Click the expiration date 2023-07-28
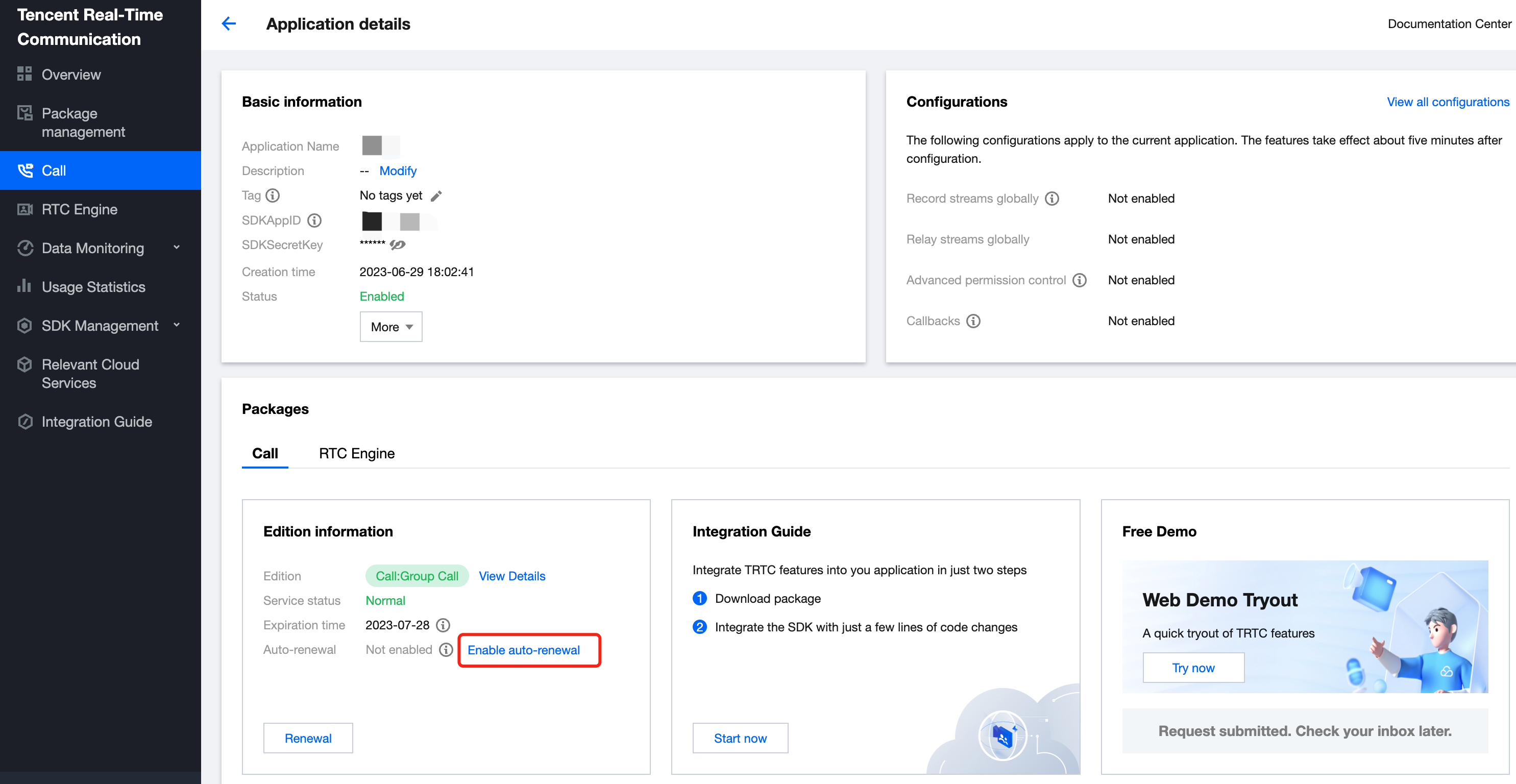 (x=397, y=625)
